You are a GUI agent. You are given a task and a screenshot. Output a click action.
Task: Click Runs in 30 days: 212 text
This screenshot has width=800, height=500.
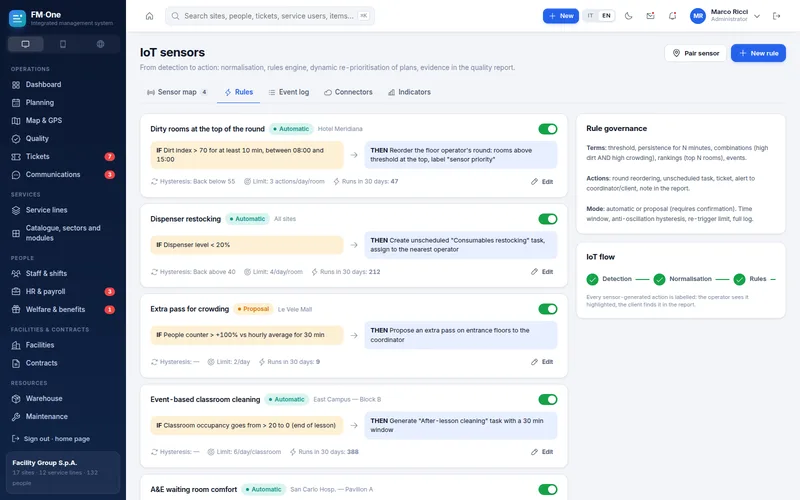click(346, 272)
